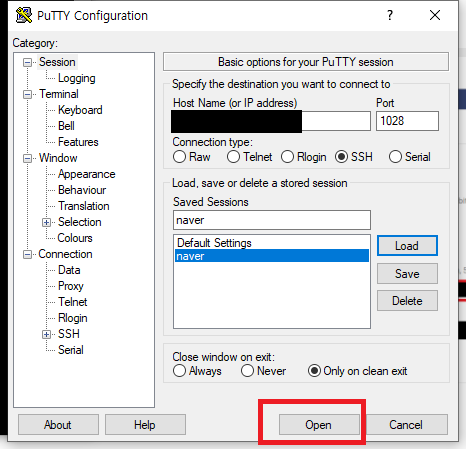Click the Host Name input field

pyautogui.click(x=272, y=121)
